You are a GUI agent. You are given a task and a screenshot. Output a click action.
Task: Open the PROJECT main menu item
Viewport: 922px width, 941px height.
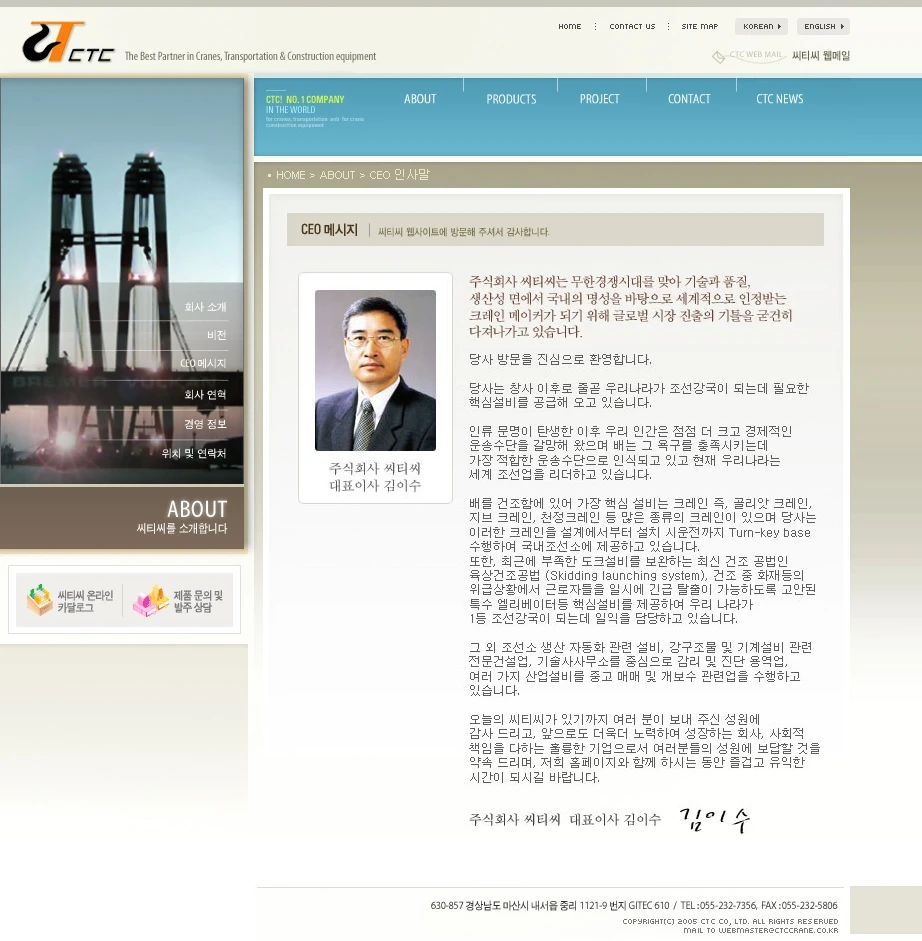coord(599,99)
